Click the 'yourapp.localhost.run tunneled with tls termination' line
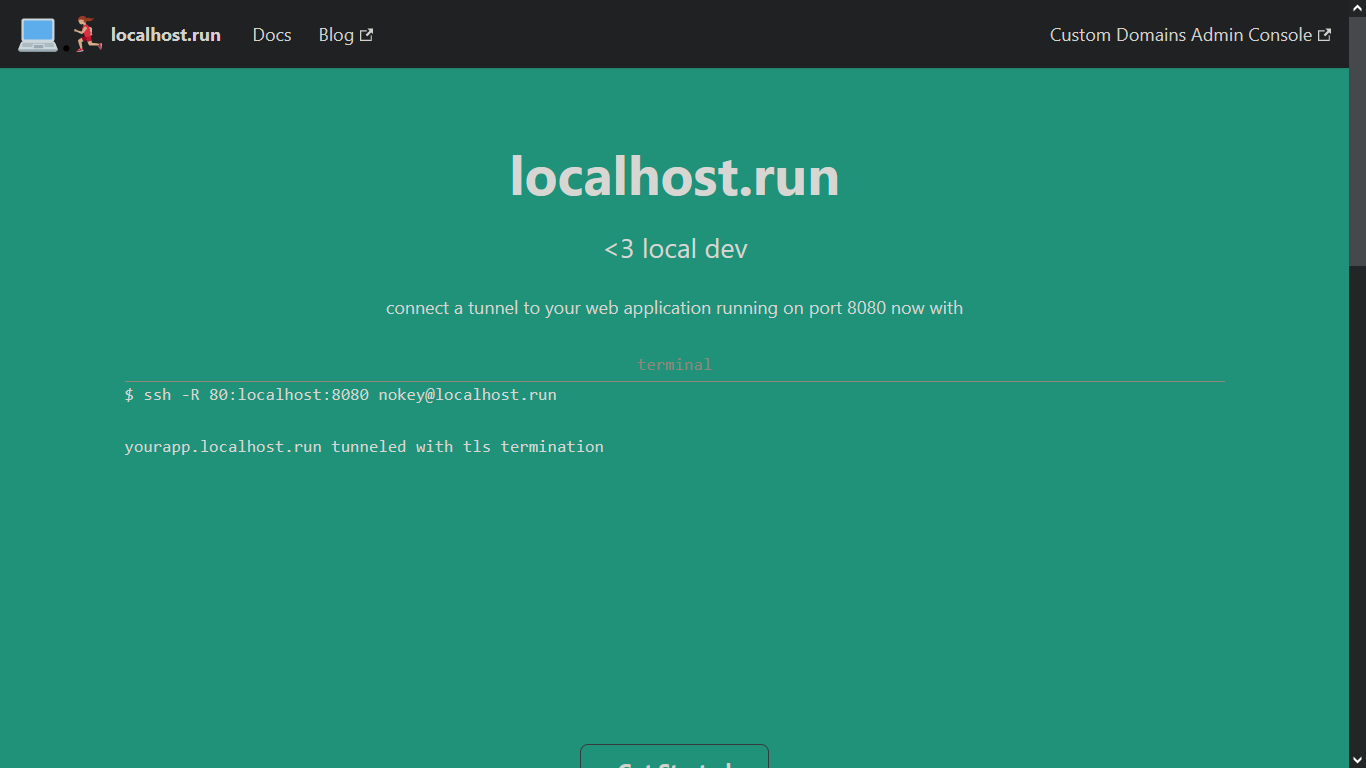Screen dimensions: 1366x768 [364, 447]
